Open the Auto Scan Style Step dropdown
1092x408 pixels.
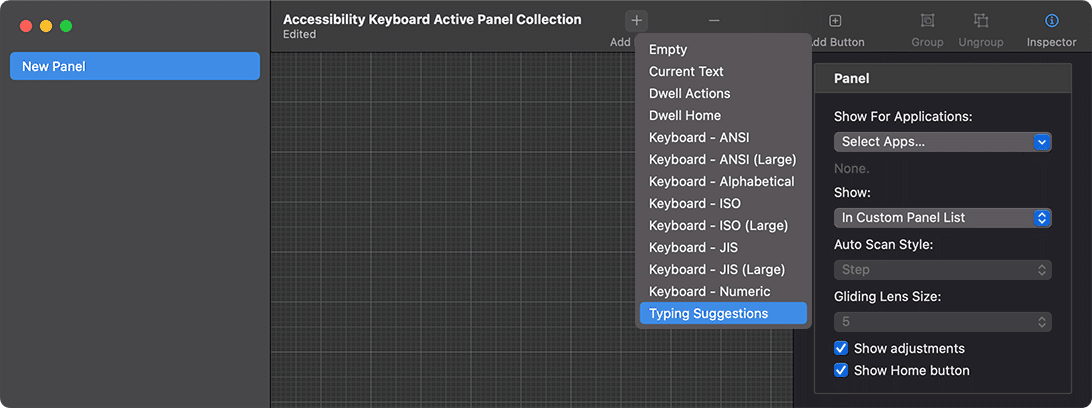click(x=942, y=270)
